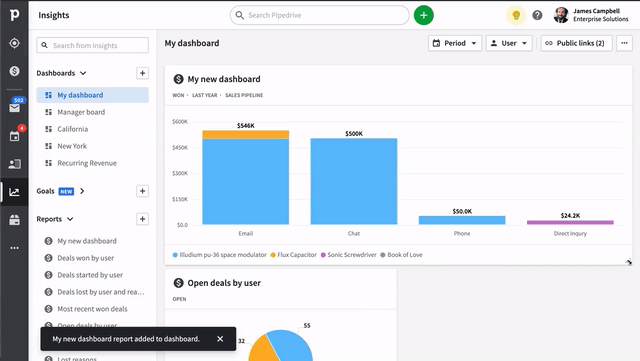
Task: Open Leads from the target icon
Action: (x=14, y=43)
